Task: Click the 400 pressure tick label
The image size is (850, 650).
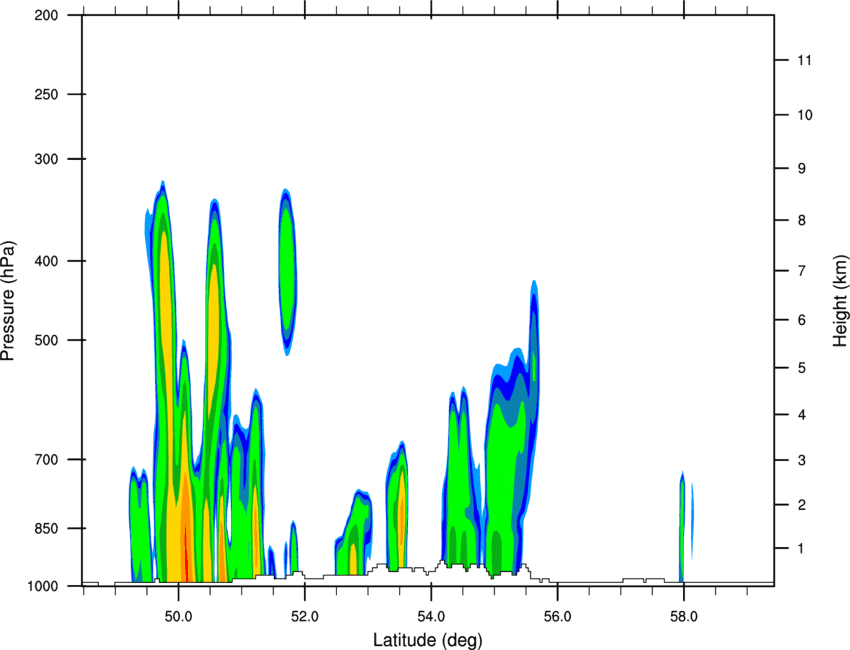Action: point(46,261)
